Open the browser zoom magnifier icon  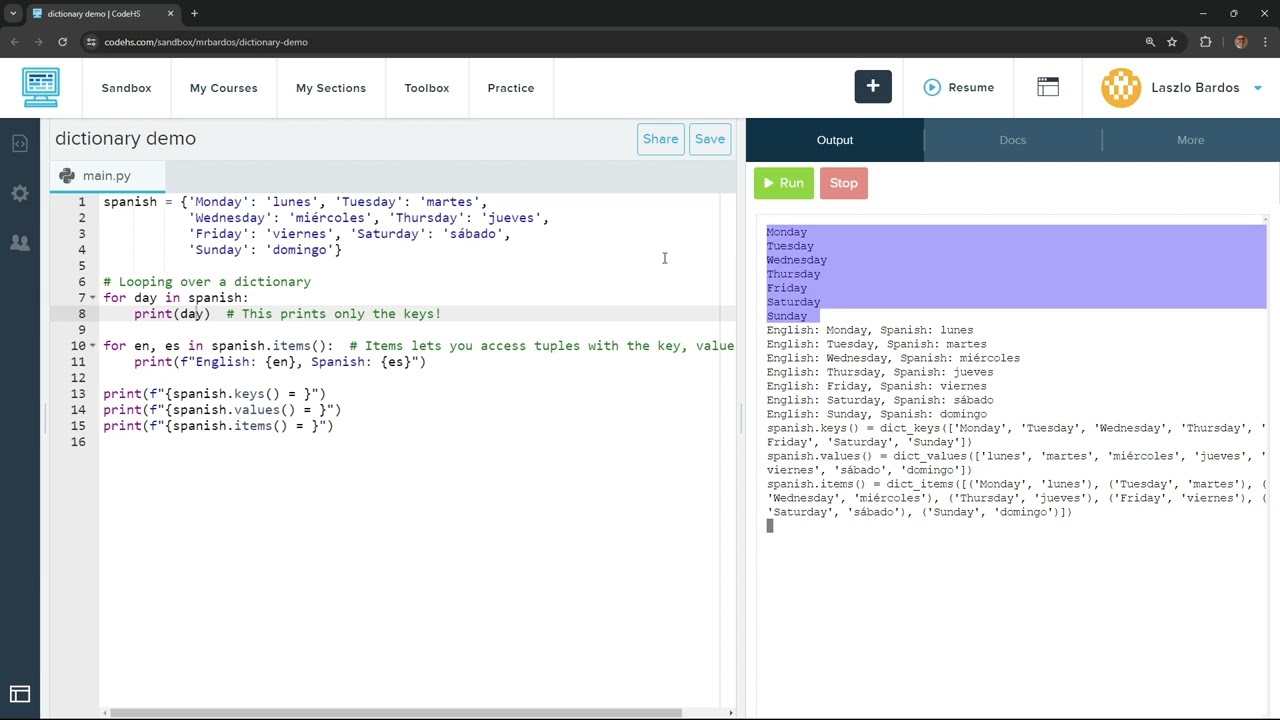pyautogui.click(x=1150, y=42)
